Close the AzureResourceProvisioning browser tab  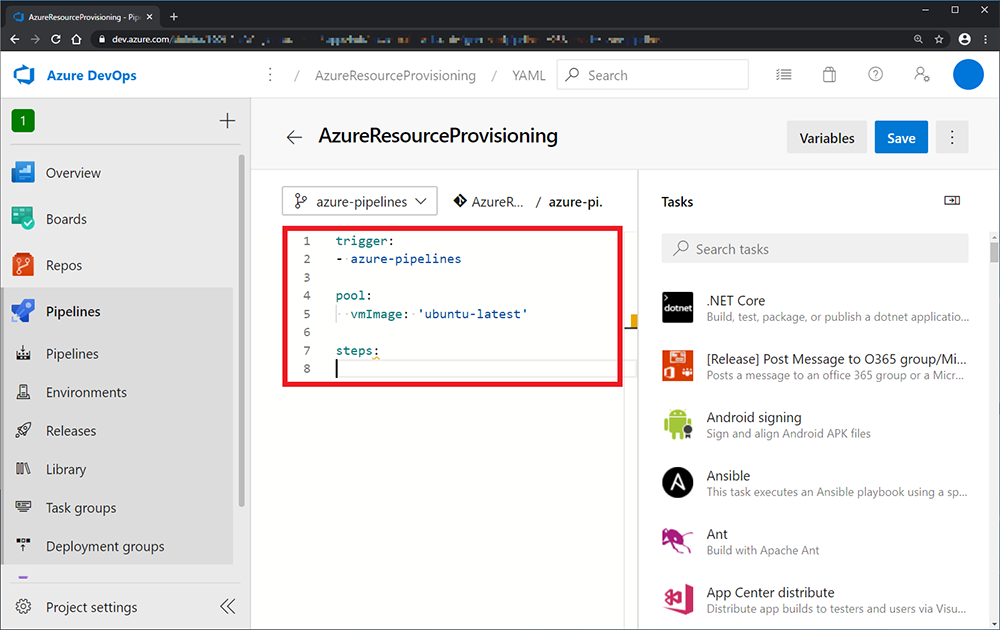(x=149, y=17)
